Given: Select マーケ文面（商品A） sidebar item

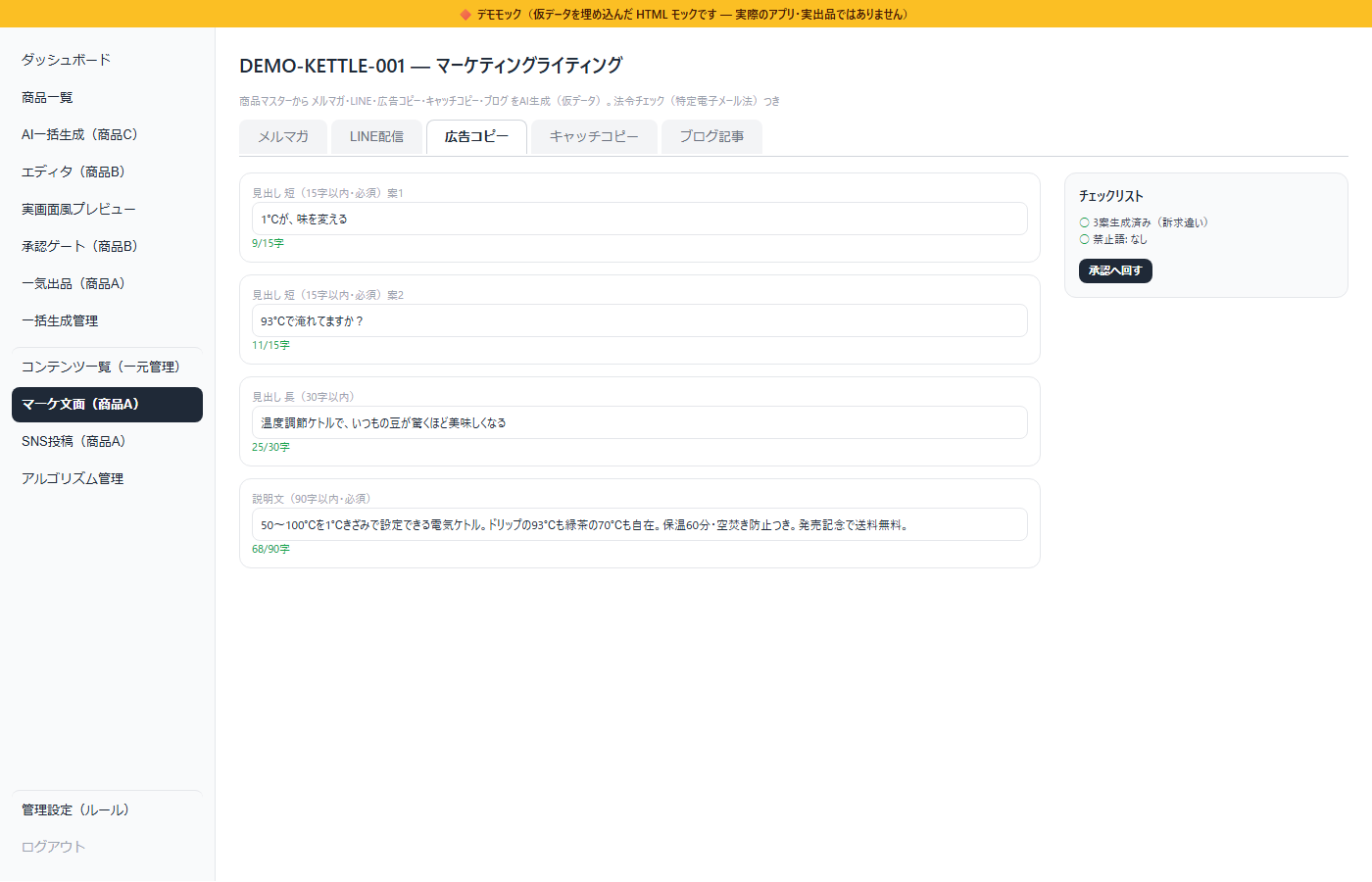Looking at the screenshot, I should [107, 404].
